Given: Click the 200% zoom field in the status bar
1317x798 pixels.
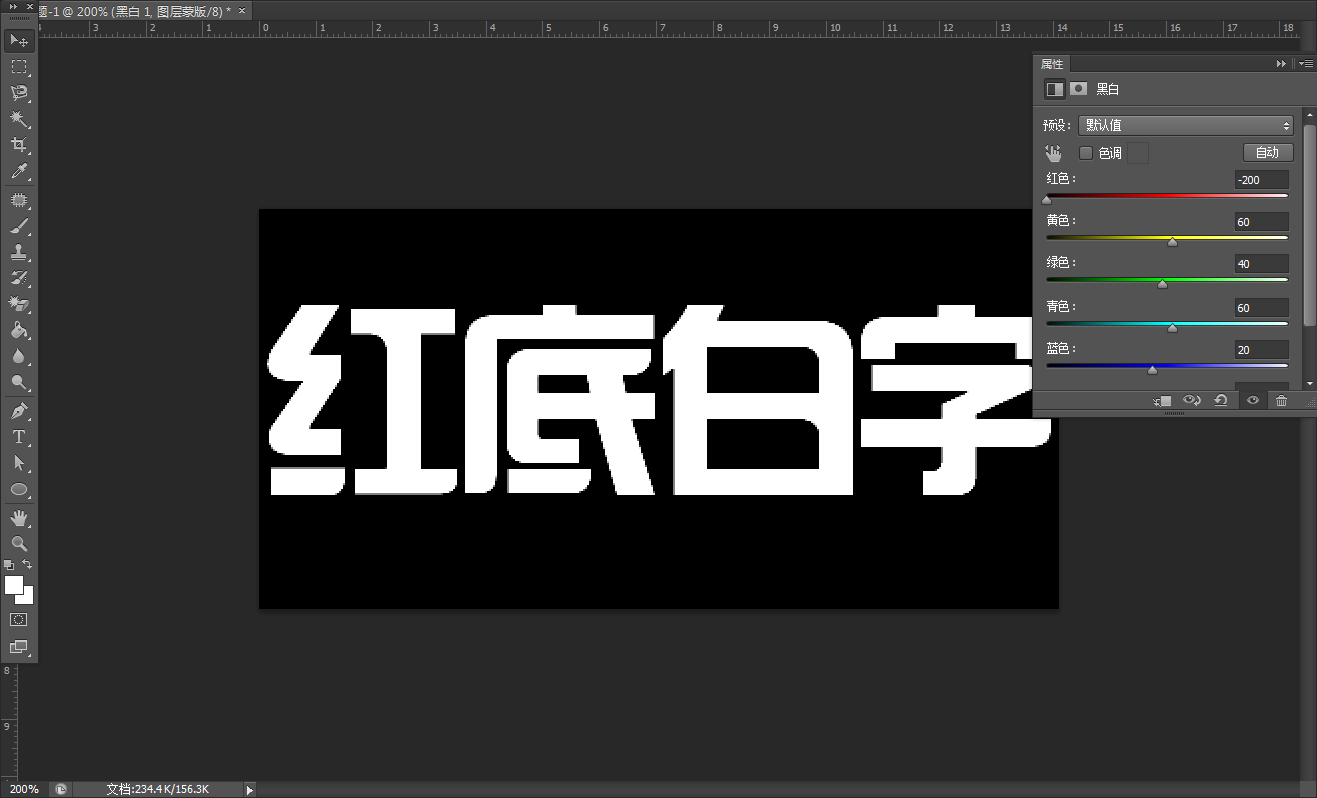Looking at the screenshot, I should 24,789.
